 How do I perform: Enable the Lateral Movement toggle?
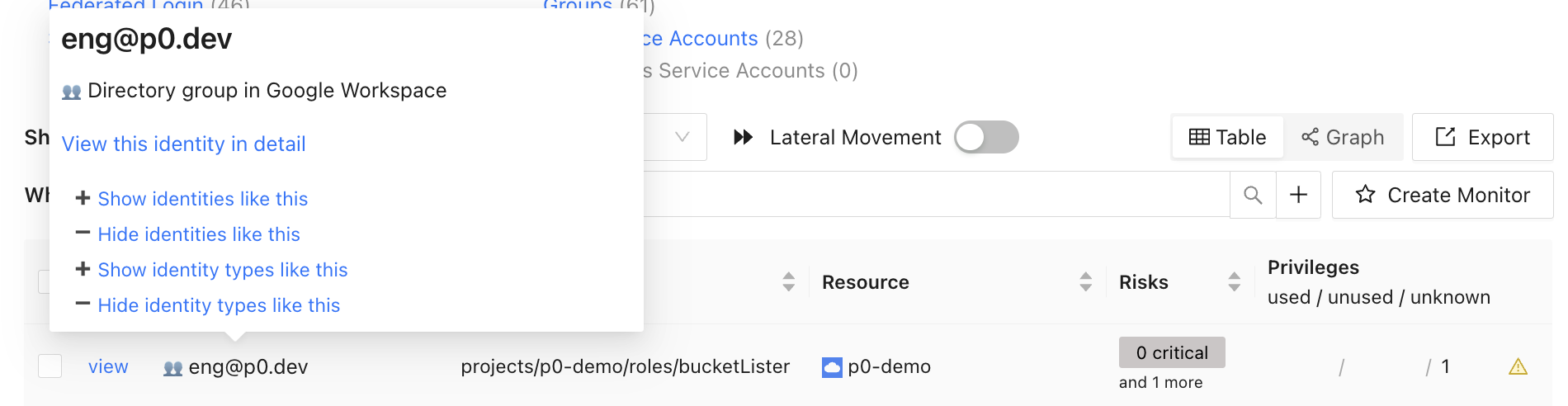click(x=986, y=137)
